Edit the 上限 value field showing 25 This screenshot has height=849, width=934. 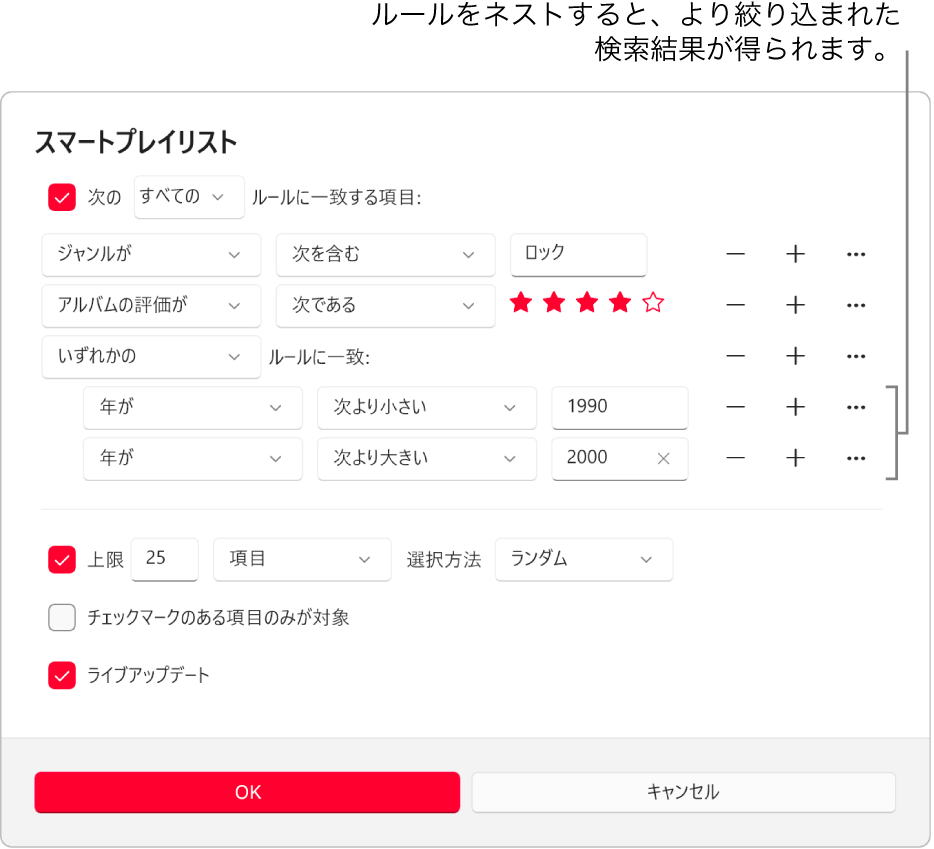pos(164,559)
